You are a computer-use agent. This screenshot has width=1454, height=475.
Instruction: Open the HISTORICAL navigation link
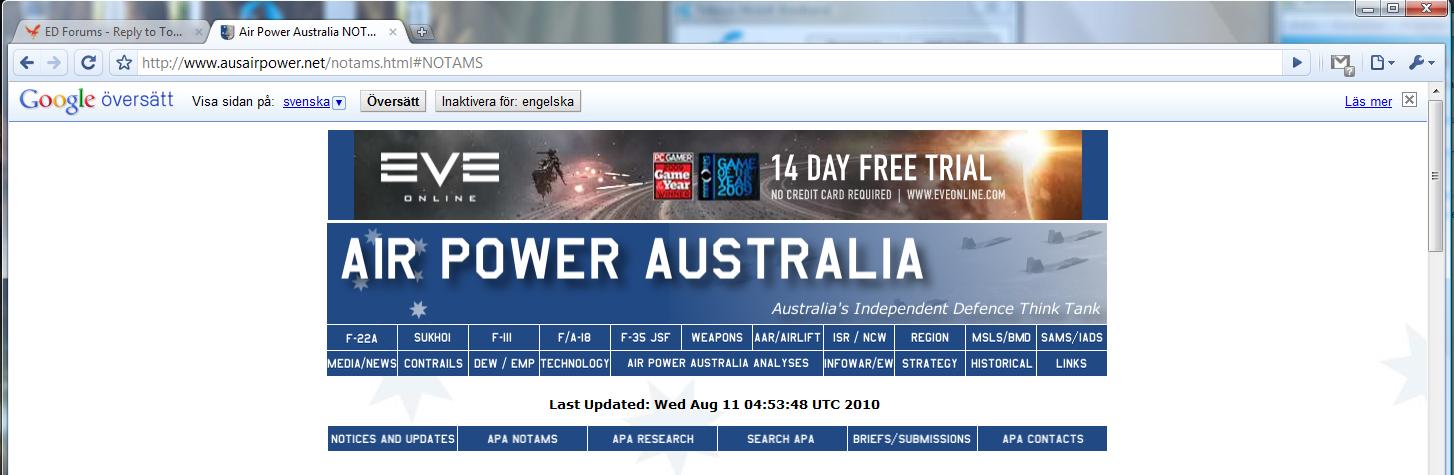pyautogui.click(x=1001, y=364)
